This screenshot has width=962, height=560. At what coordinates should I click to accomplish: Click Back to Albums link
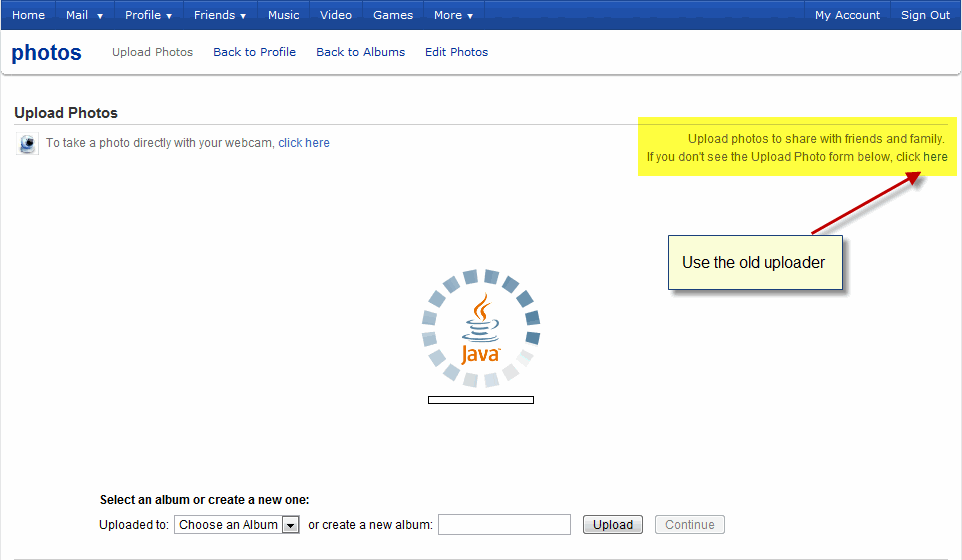[x=361, y=52]
